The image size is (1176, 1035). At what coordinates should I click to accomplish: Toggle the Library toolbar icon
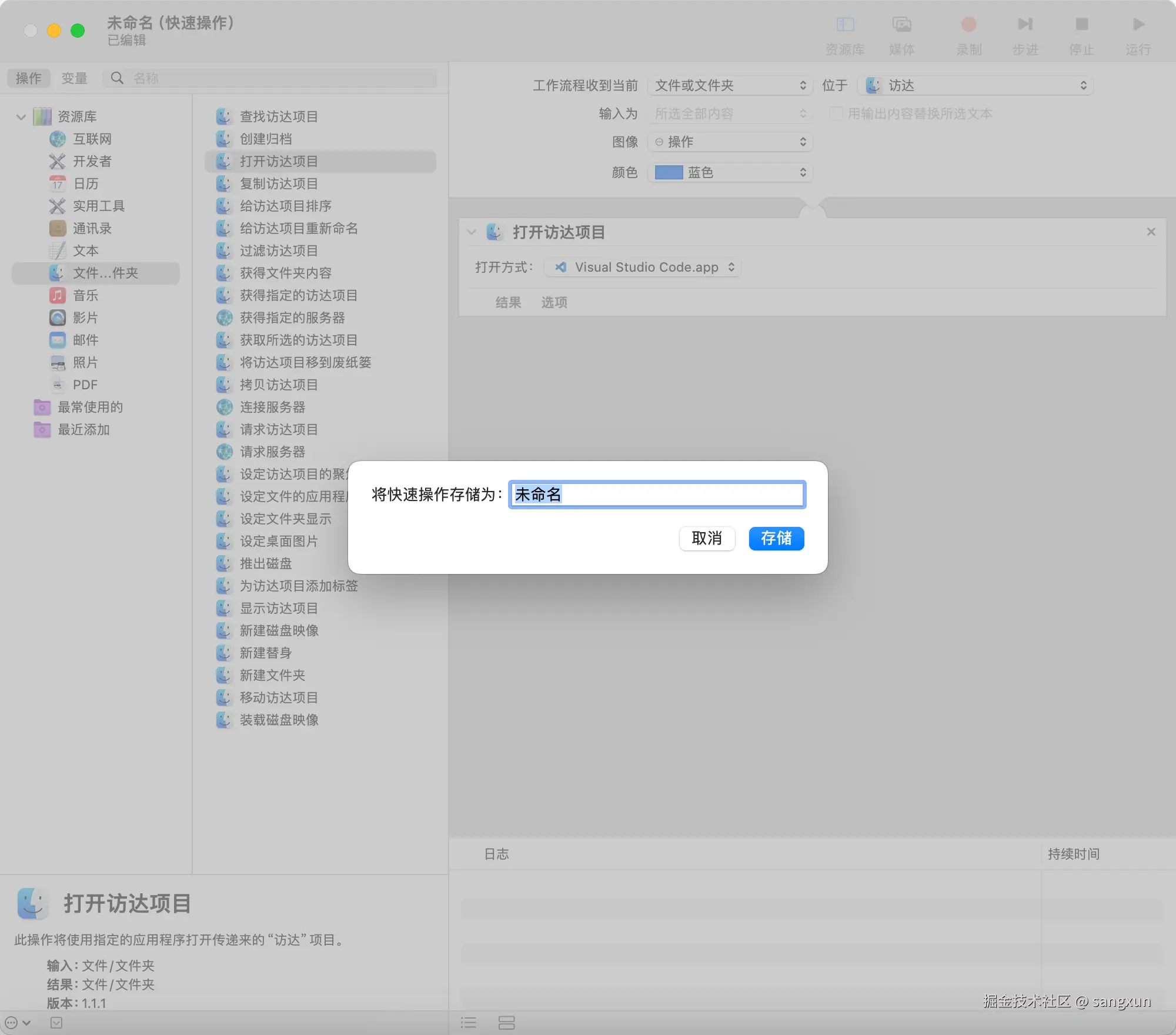pos(845,25)
